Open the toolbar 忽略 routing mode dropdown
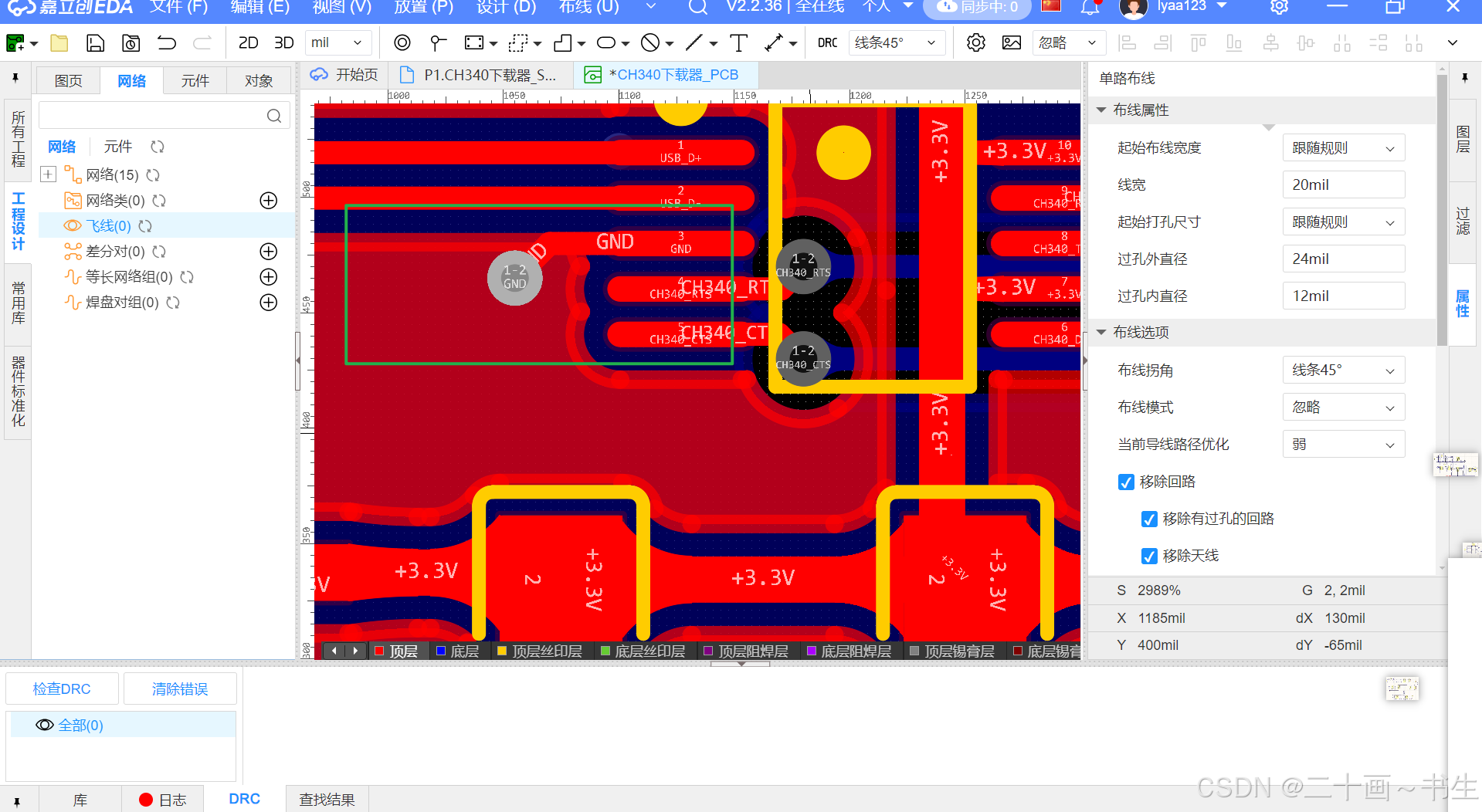 click(1069, 43)
